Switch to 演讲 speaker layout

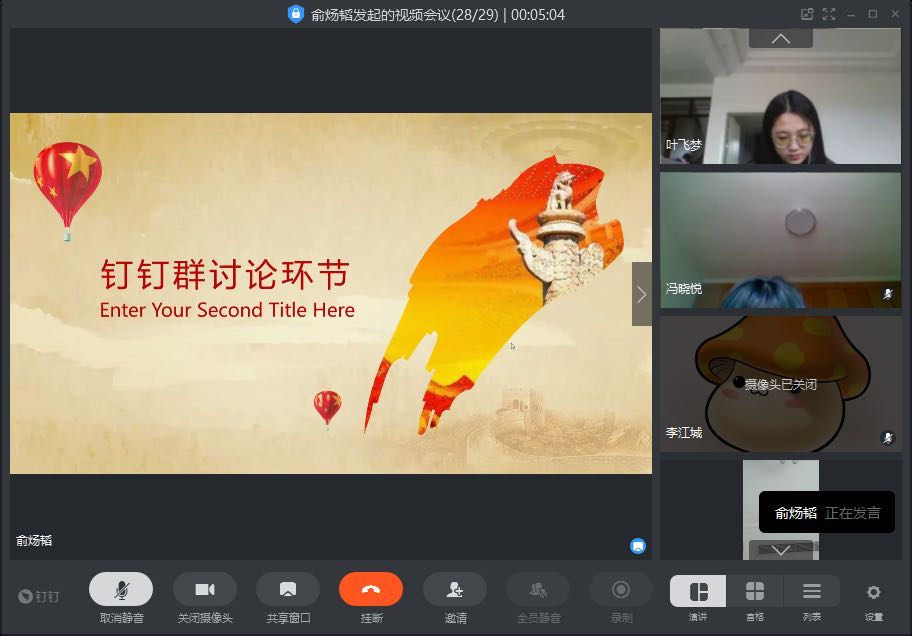tap(698, 591)
